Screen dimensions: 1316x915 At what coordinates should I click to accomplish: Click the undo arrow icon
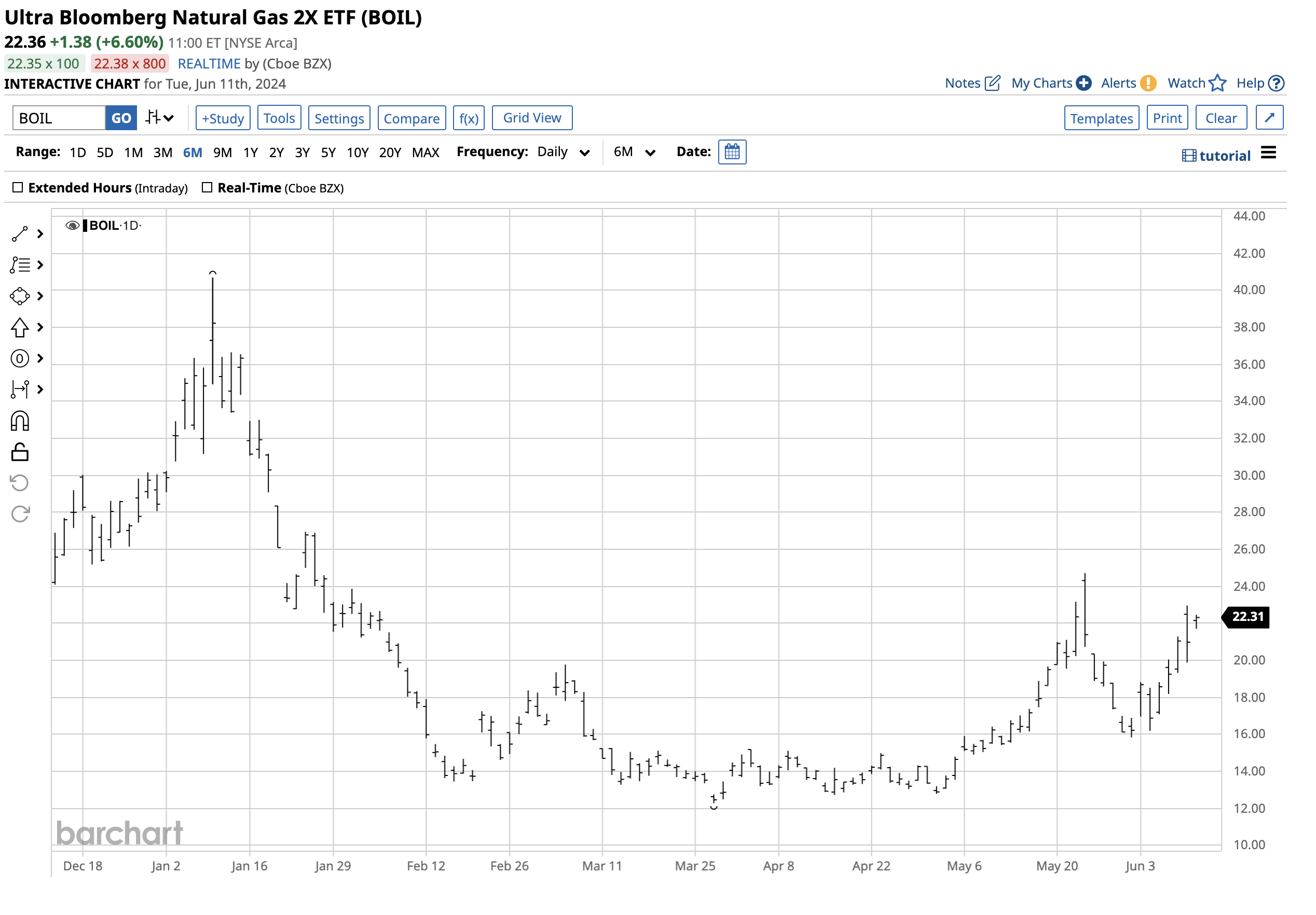pyautogui.click(x=20, y=482)
